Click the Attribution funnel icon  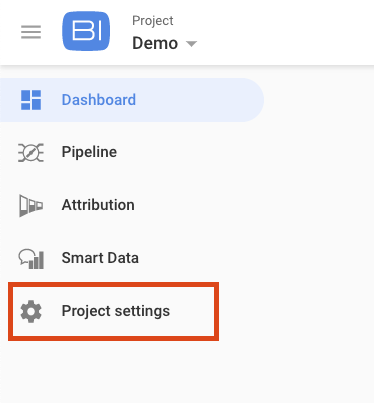point(31,205)
